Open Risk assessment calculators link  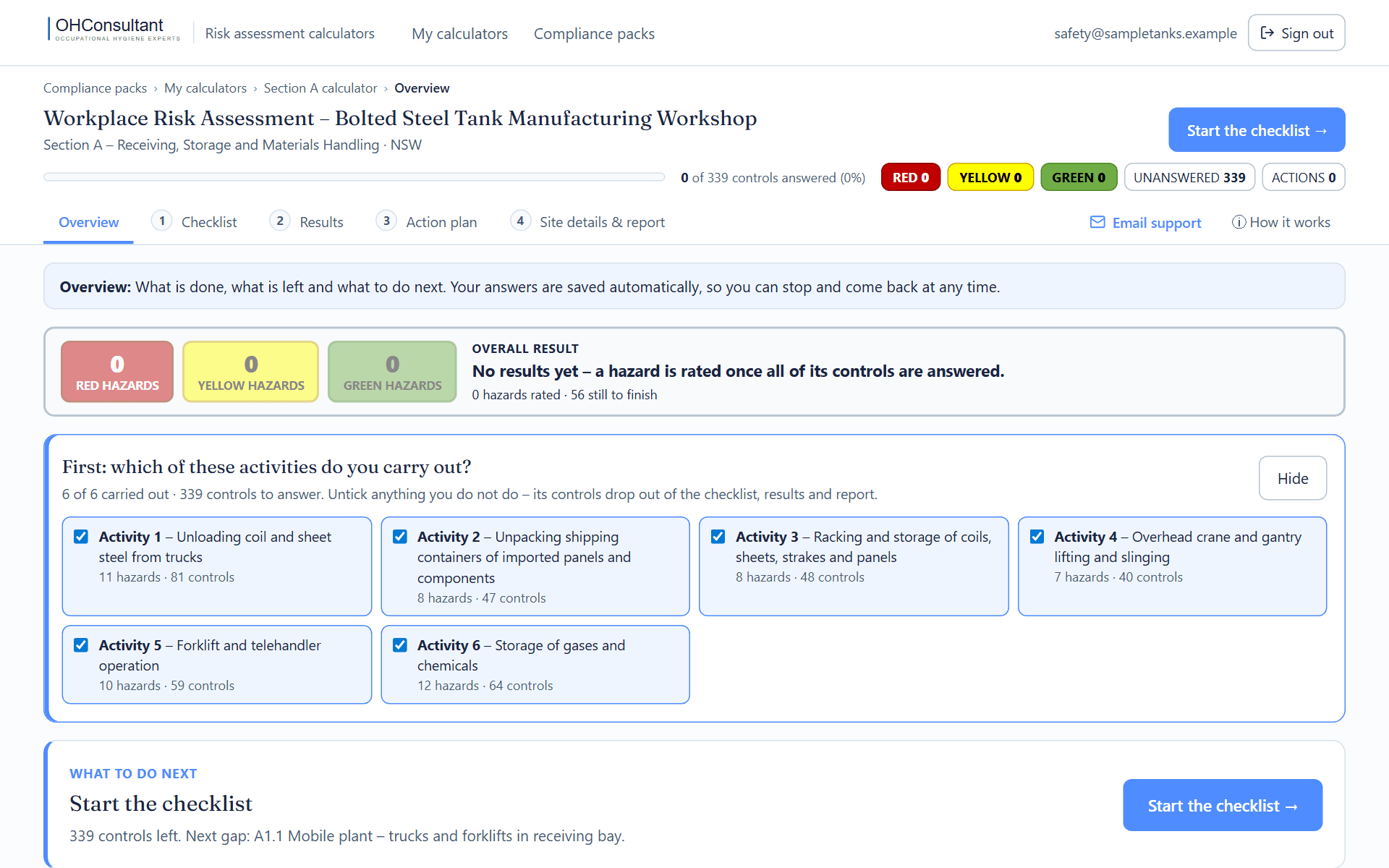[x=289, y=33]
